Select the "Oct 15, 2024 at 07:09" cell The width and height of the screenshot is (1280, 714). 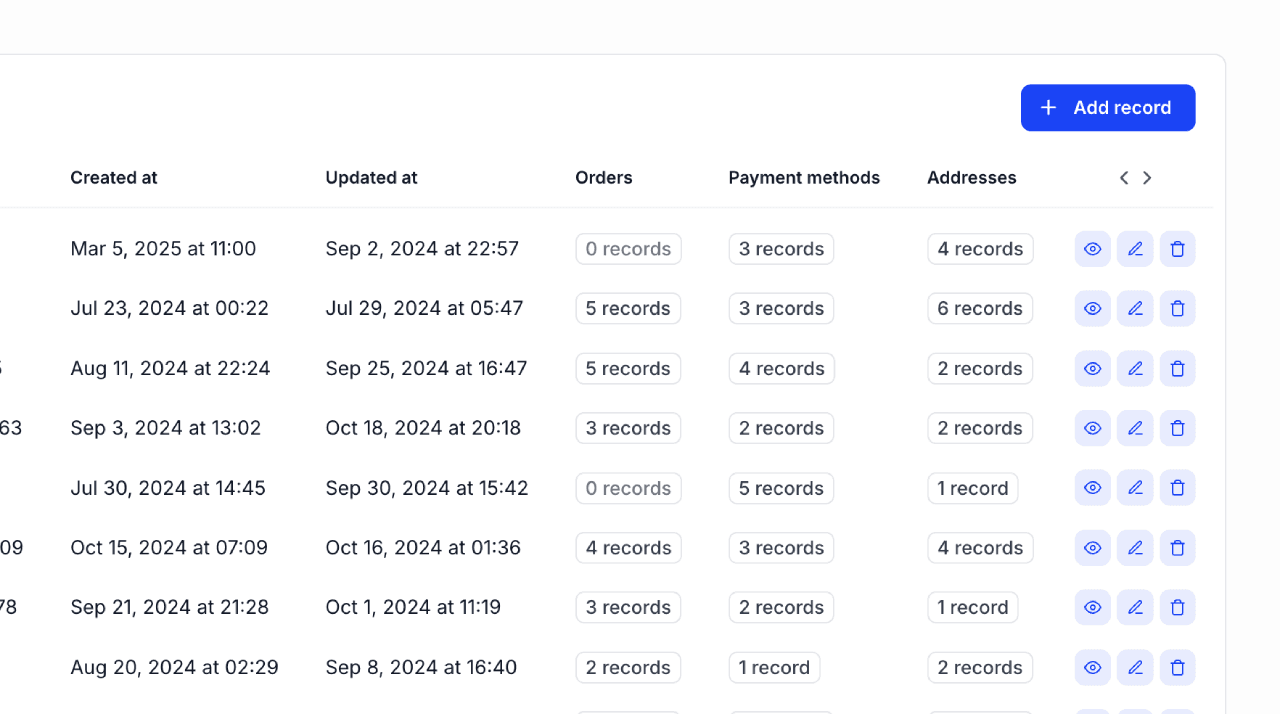pos(169,548)
